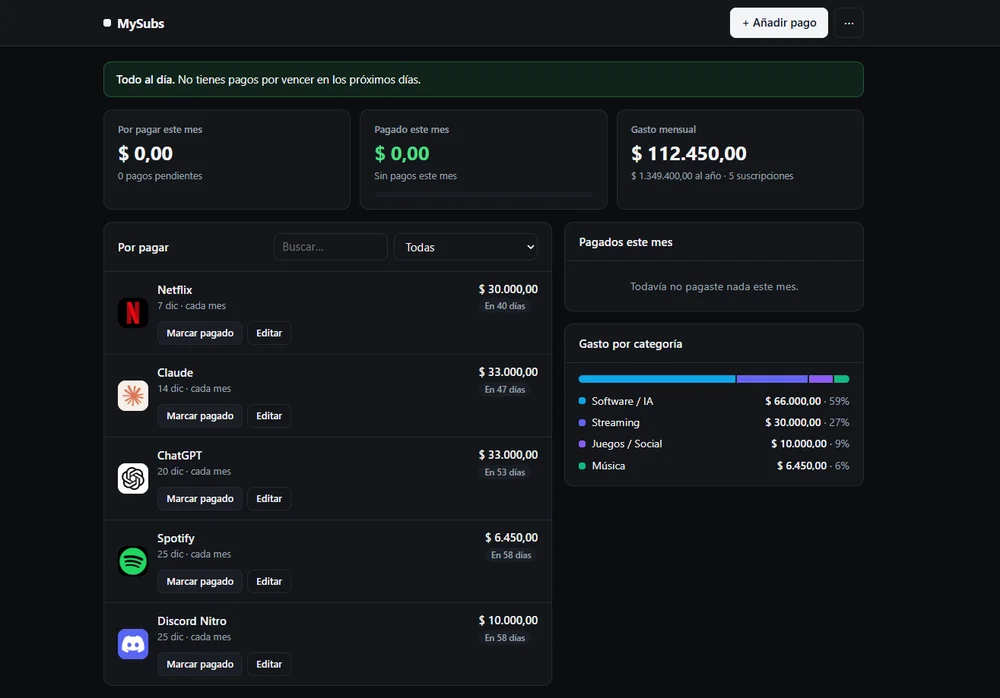Click the blue Software / IA bar segment

point(657,379)
